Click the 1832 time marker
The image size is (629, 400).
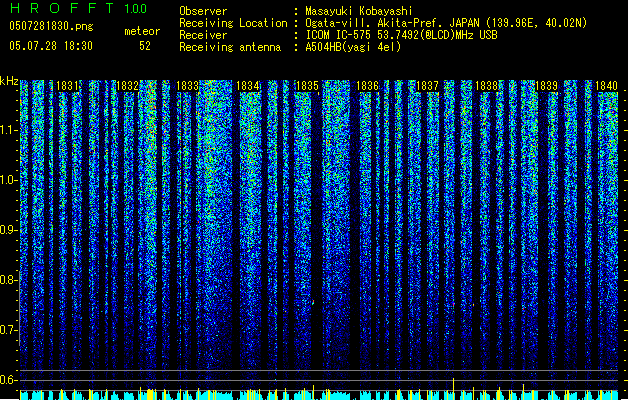(128, 86)
